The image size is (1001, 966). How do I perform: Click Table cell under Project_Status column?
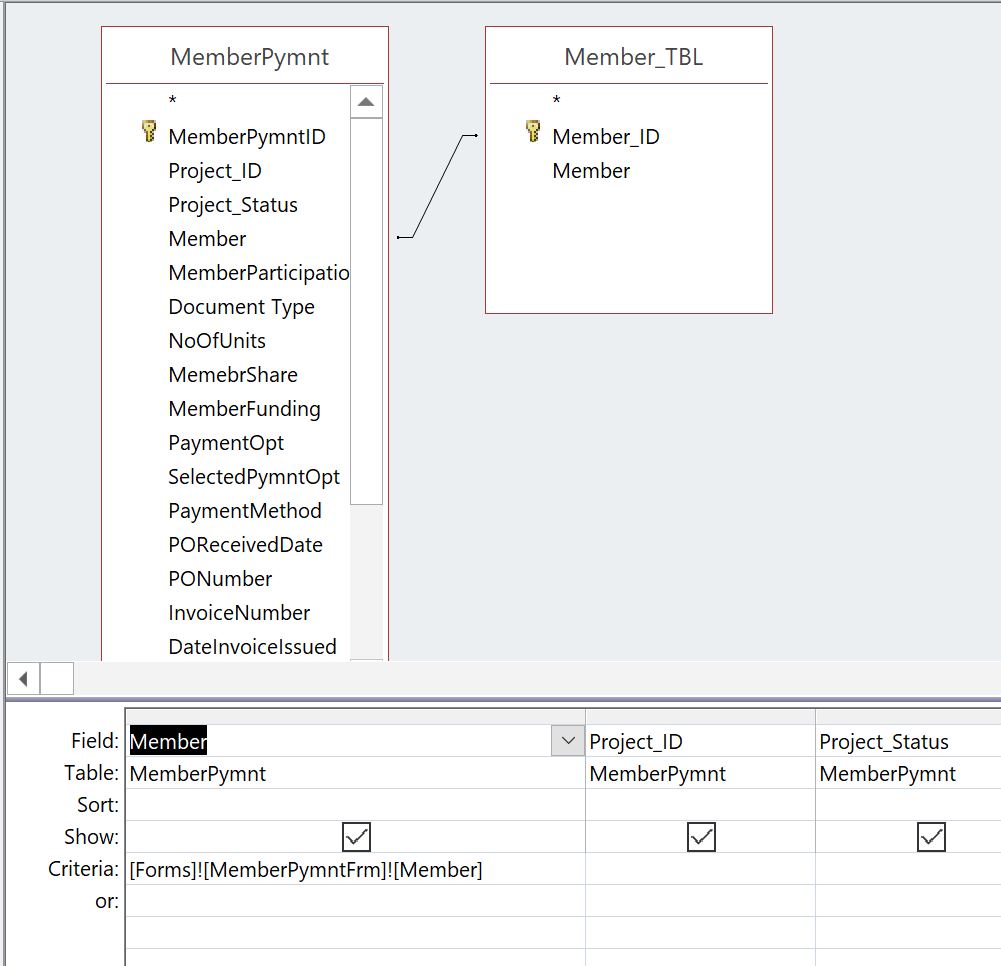(x=908, y=773)
